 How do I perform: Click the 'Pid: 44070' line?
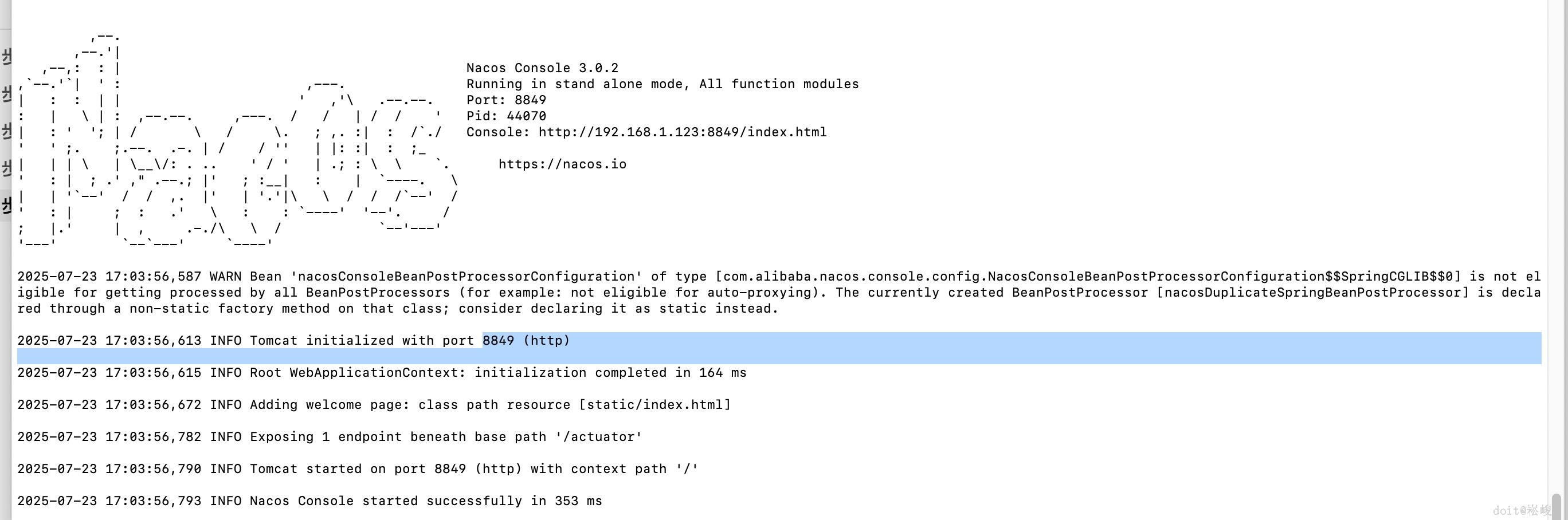(506, 116)
